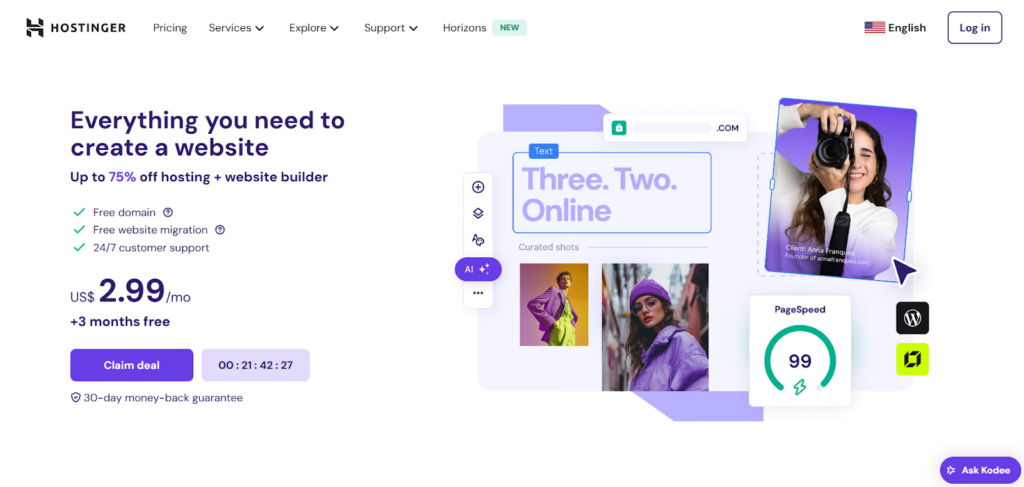Click the green Horizons square icon

pyautogui.click(x=912, y=359)
